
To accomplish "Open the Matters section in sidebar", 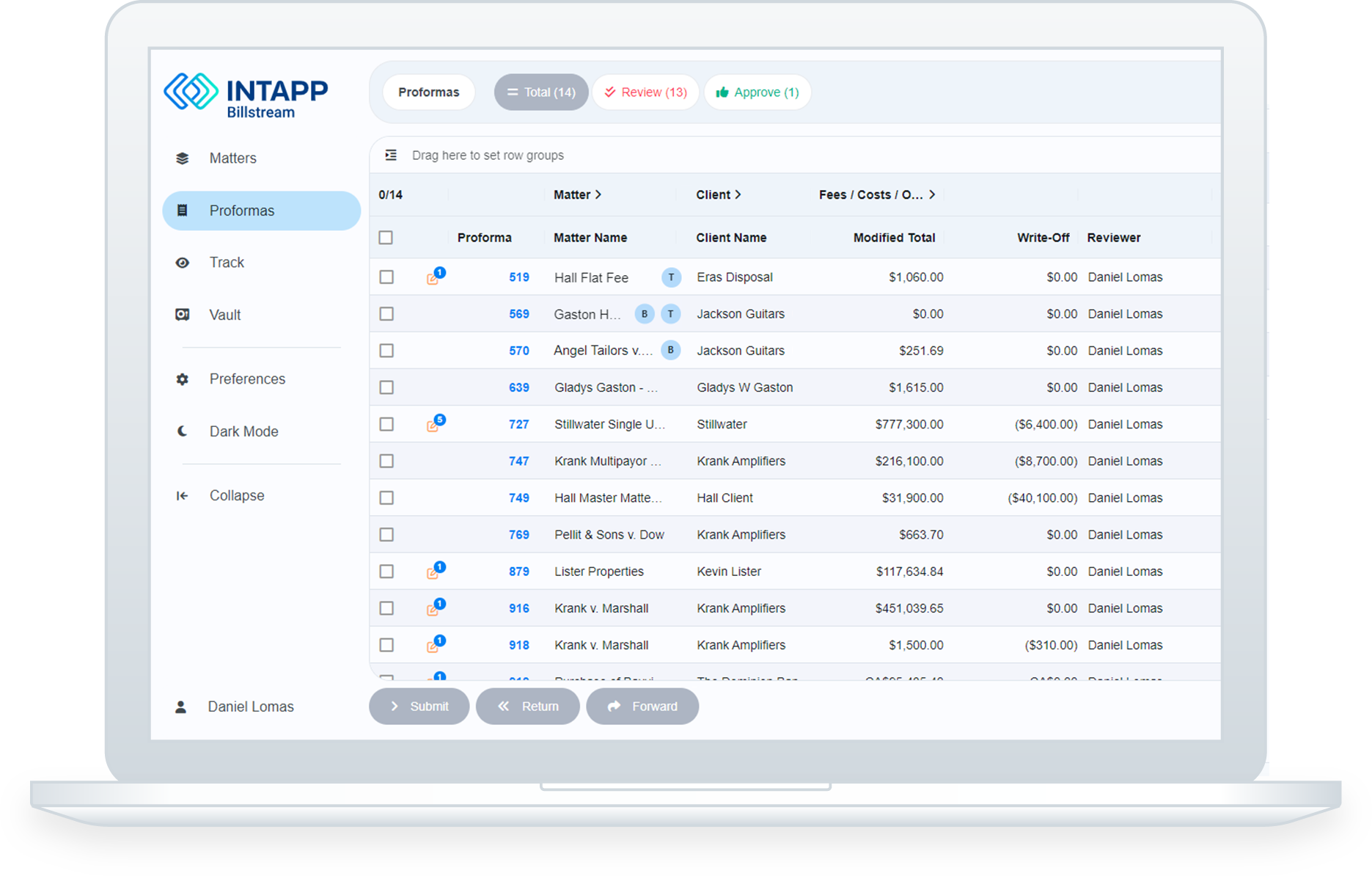I will coord(232,158).
